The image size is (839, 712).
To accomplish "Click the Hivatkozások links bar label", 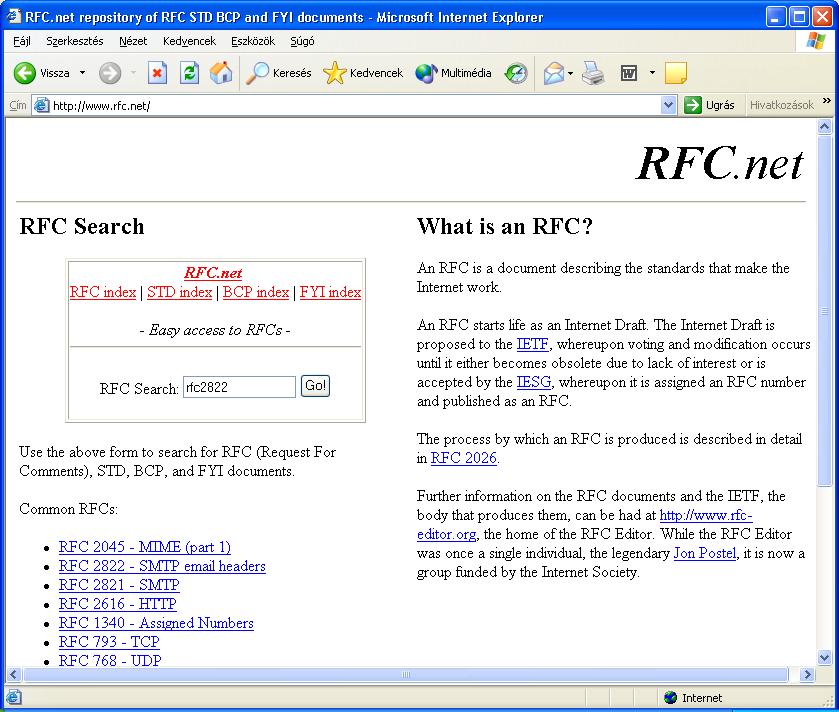I will click(x=781, y=105).
